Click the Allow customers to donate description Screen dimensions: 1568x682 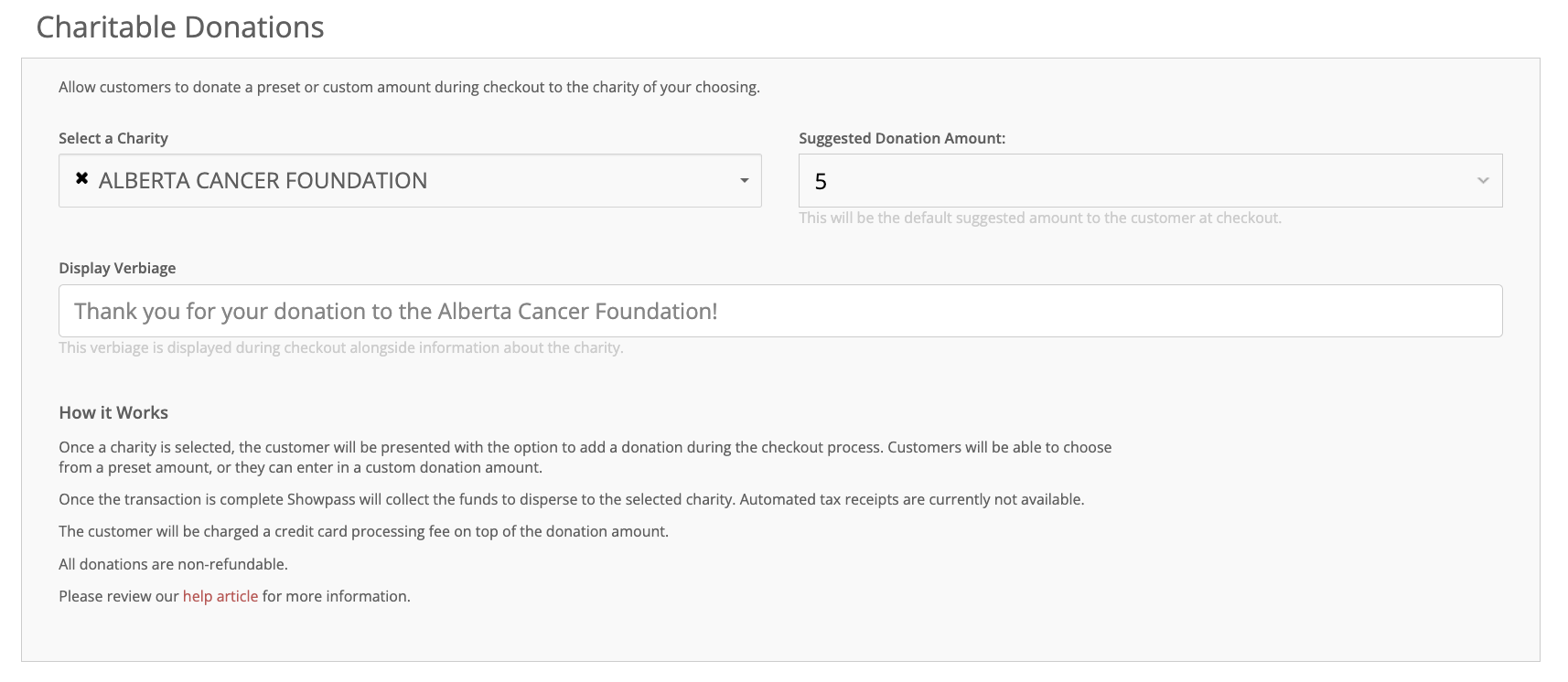coord(409,87)
